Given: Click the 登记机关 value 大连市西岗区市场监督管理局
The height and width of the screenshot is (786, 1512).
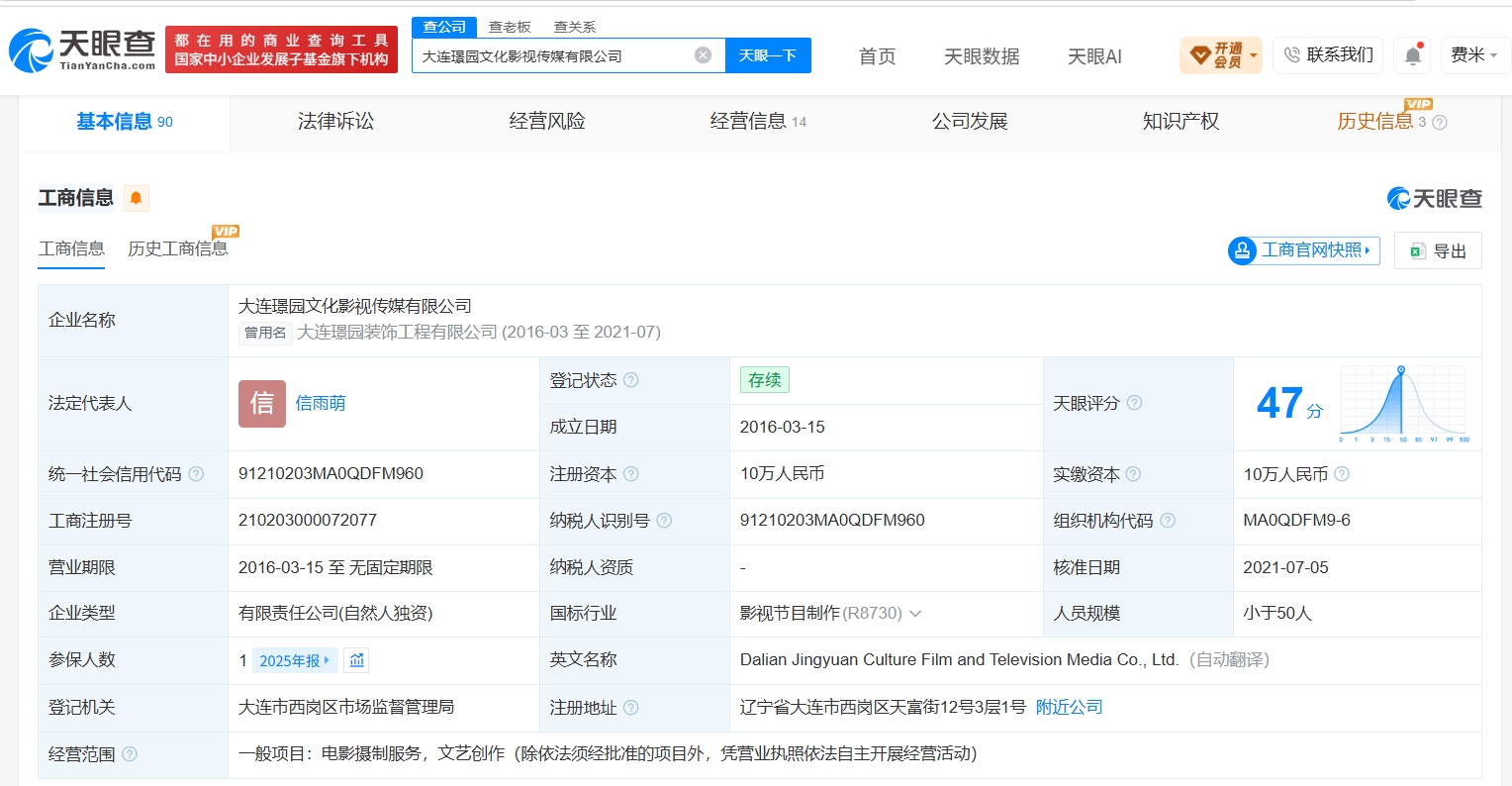Looking at the screenshot, I should click(346, 708).
